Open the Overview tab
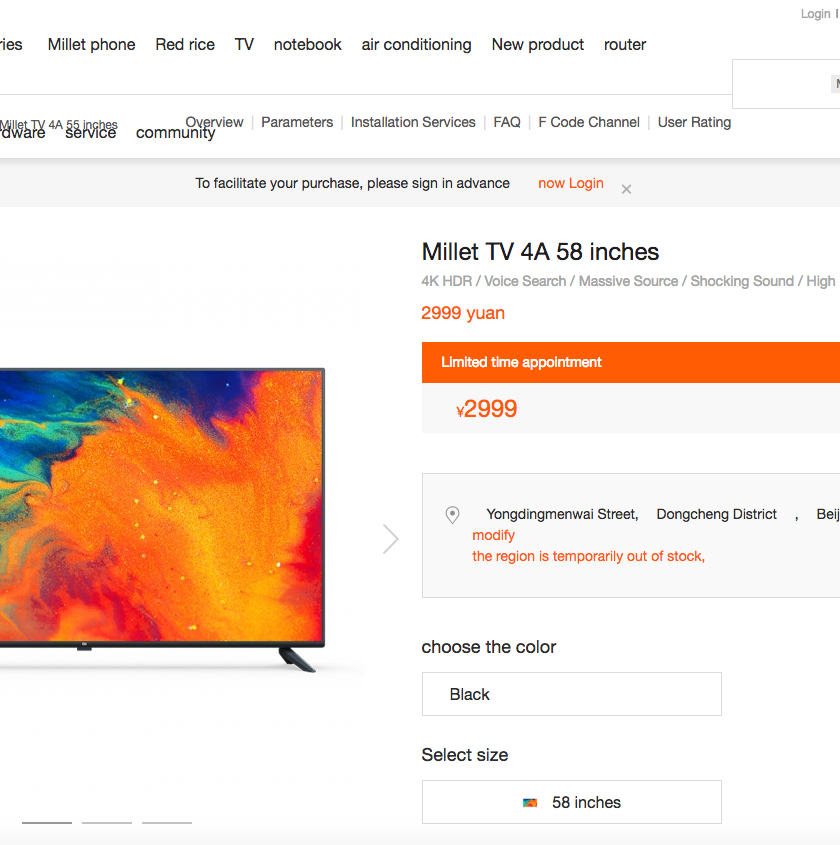 pos(214,122)
